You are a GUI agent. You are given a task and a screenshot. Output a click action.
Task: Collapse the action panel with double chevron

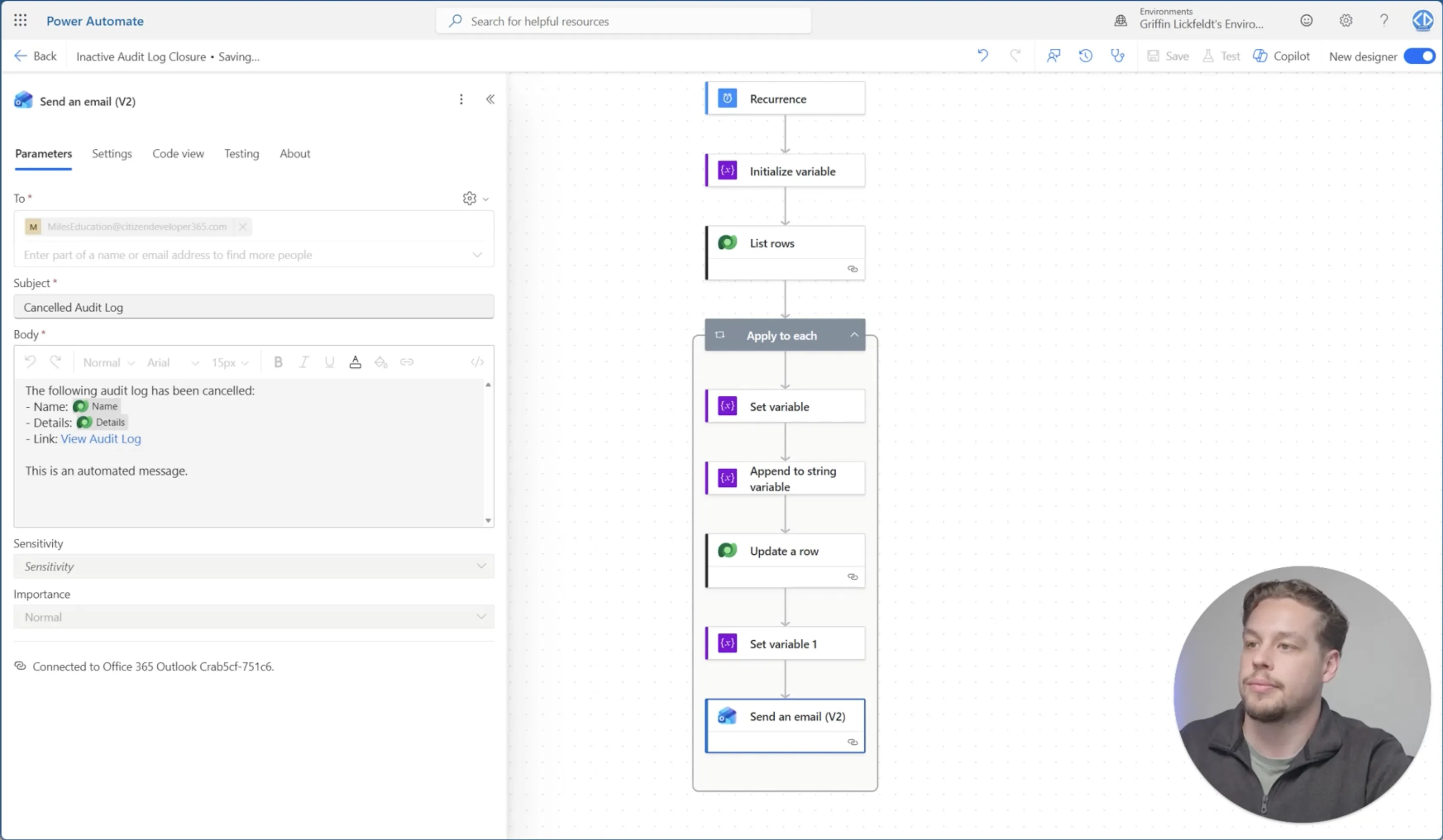coord(490,99)
